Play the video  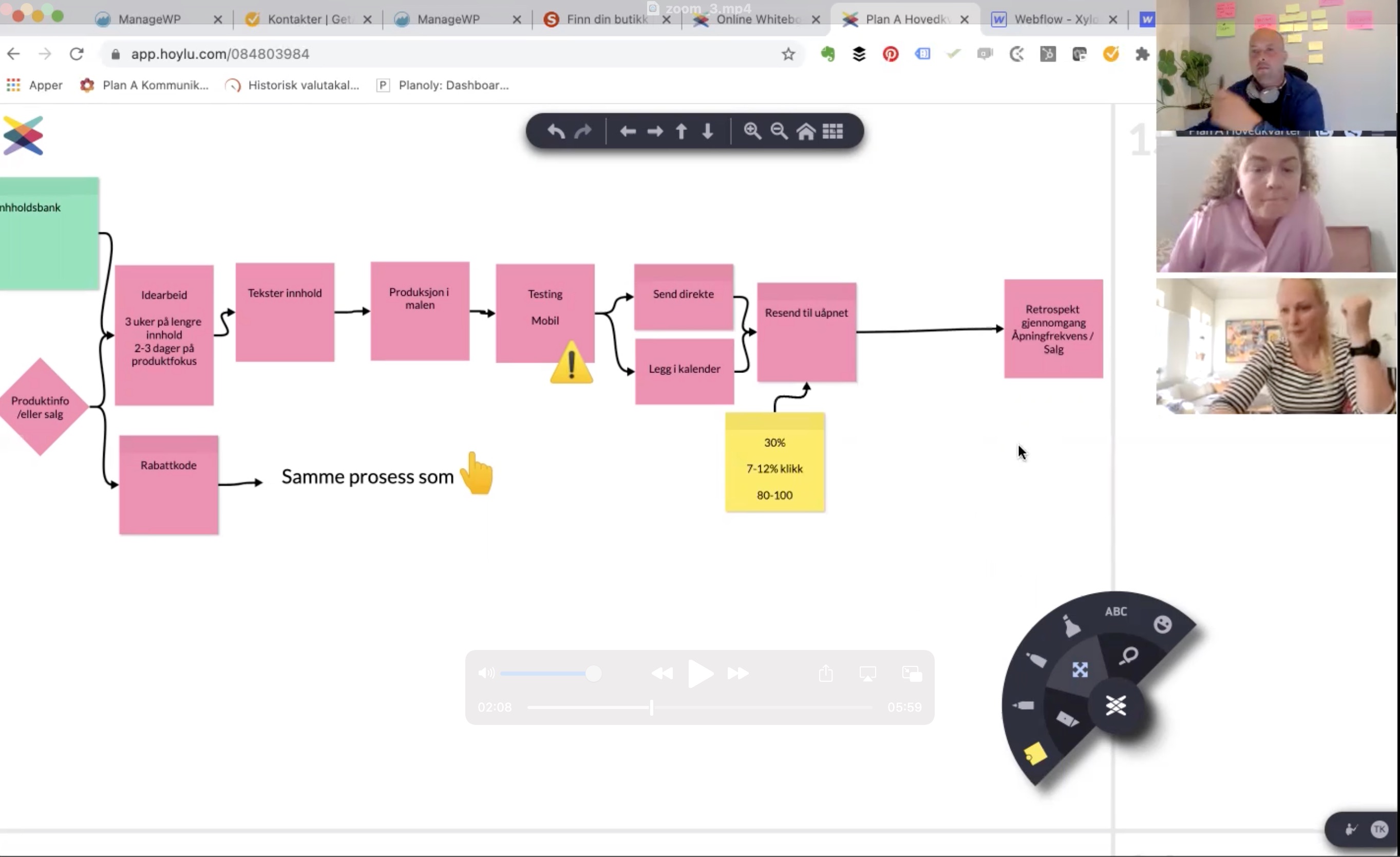point(700,674)
